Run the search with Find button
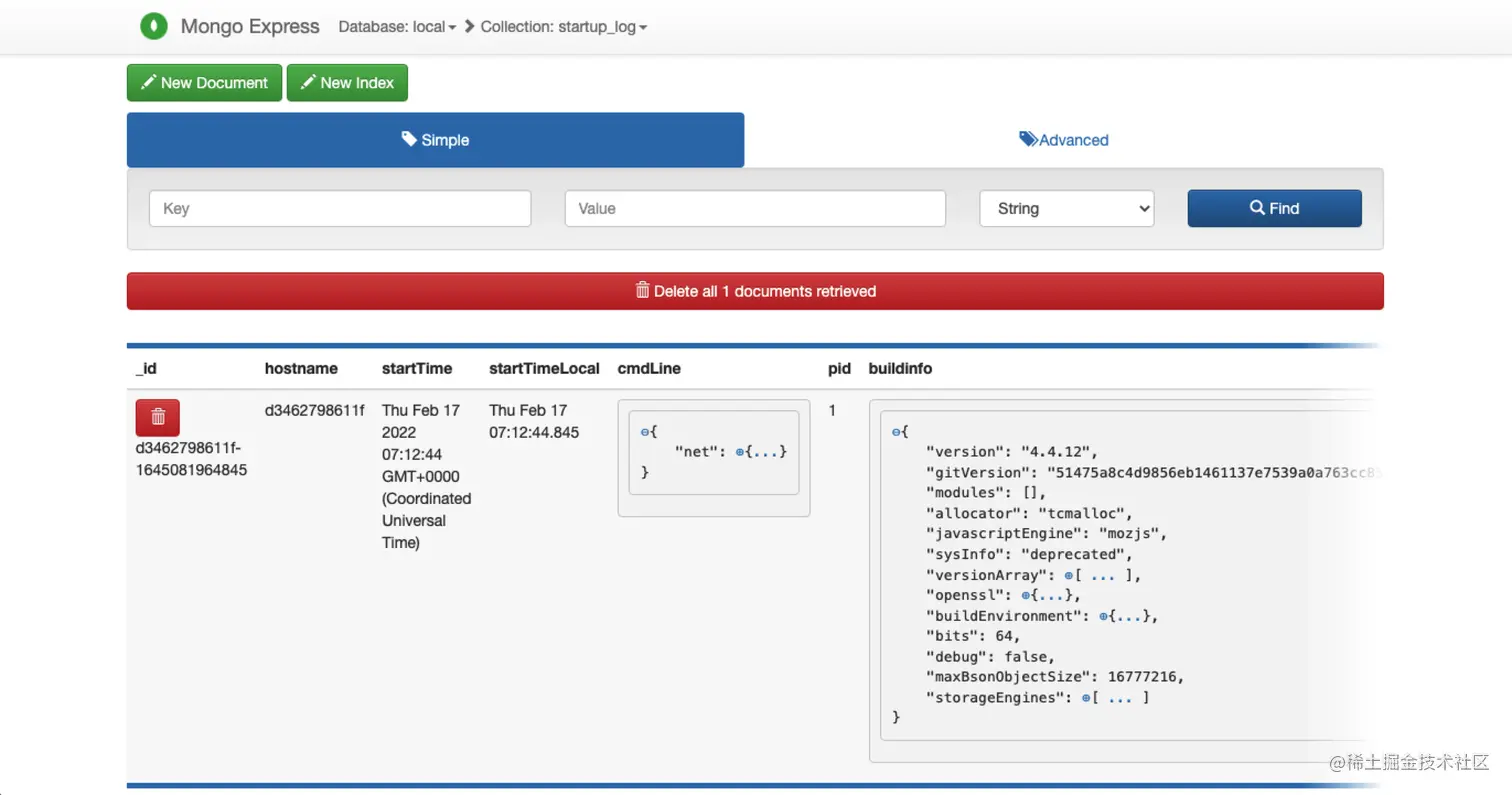 tap(1274, 208)
